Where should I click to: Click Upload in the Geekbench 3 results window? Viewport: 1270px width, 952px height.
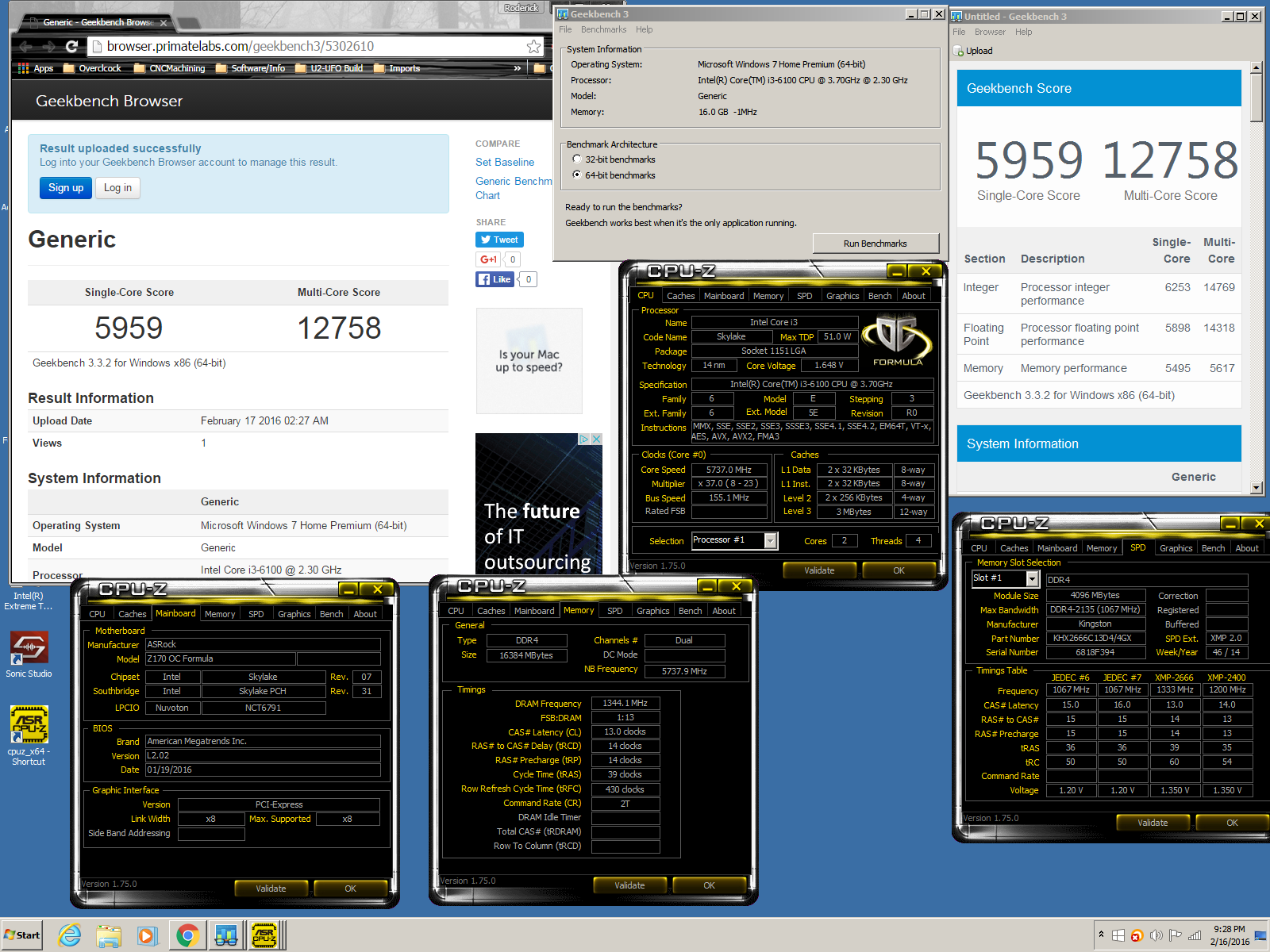tap(973, 51)
